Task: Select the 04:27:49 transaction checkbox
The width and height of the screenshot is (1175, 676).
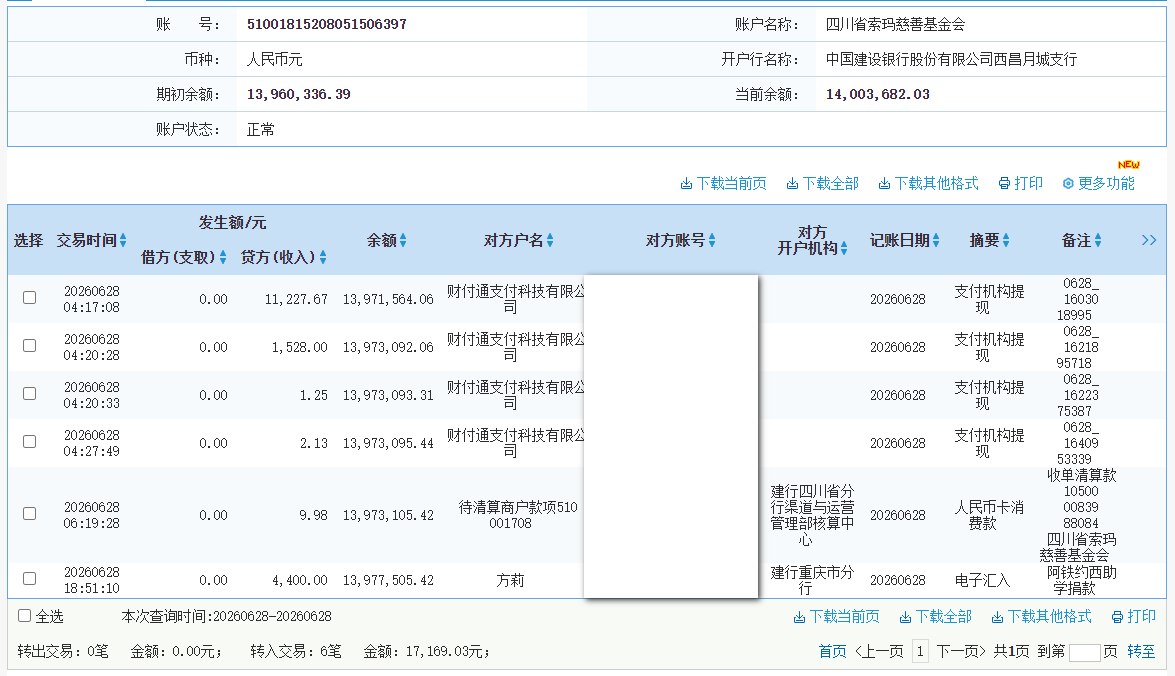Action: [29, 441]
